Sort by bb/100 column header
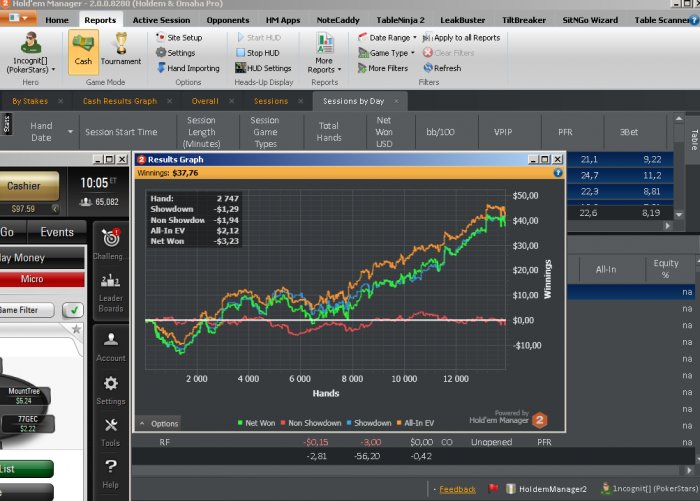The height and width of the screenshot is (501, 700). pyautogui.click(x=440, y=132)
